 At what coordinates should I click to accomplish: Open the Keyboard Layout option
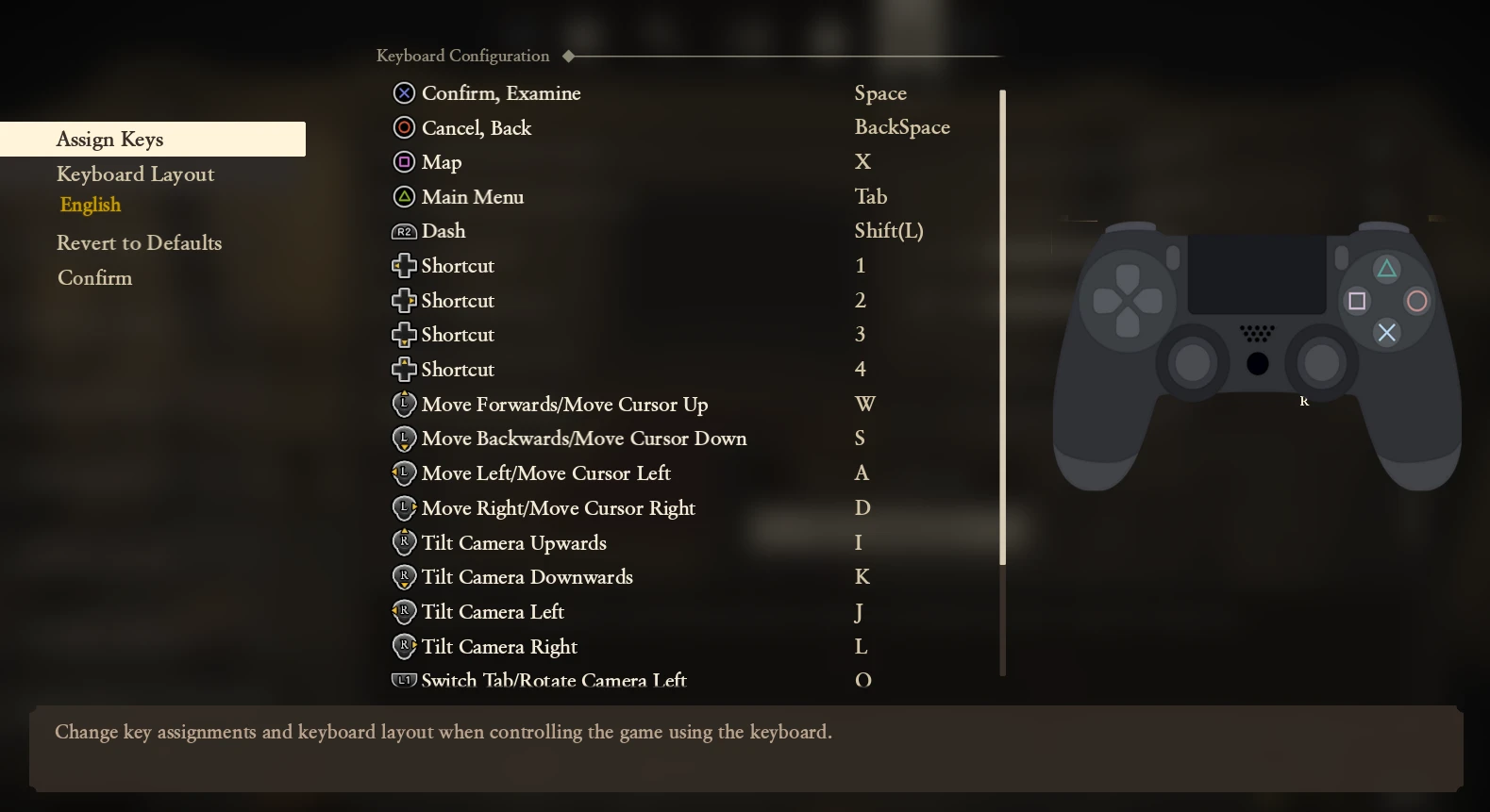click(x=135, y=174)
